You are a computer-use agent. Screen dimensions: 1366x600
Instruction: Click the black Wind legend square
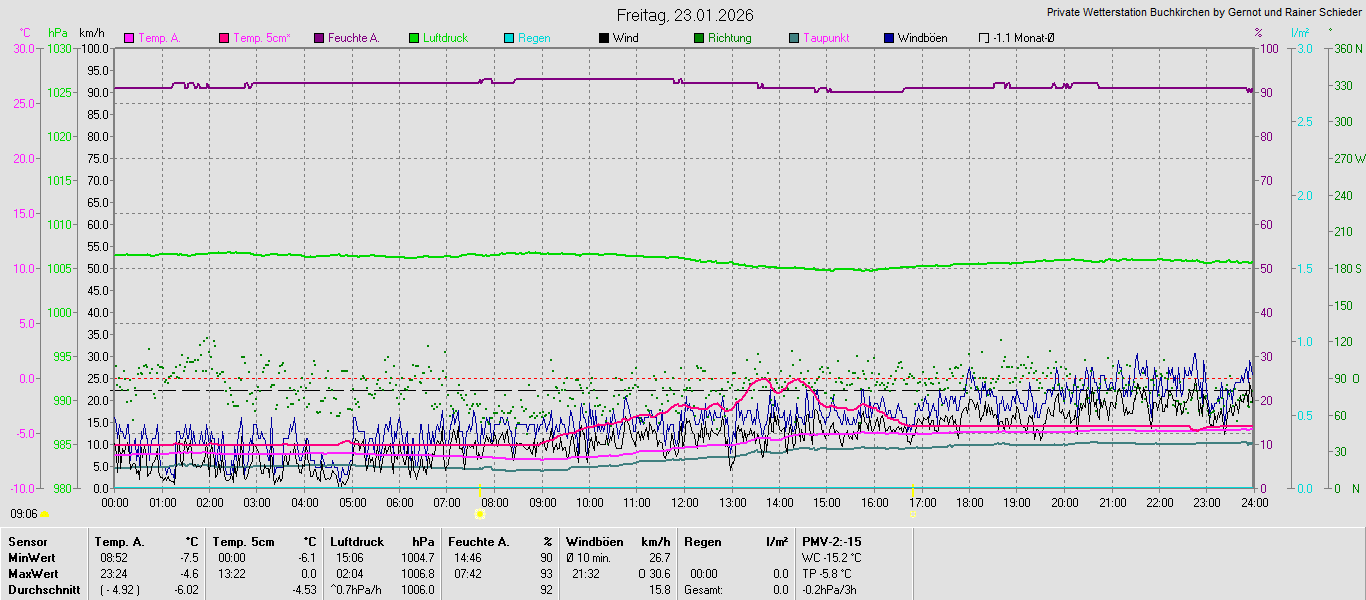(x=604, y=38)
